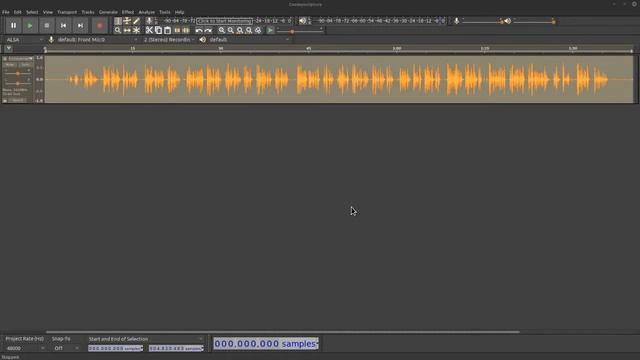
Task: Open the track name dropdown menu
Action: 20,59
